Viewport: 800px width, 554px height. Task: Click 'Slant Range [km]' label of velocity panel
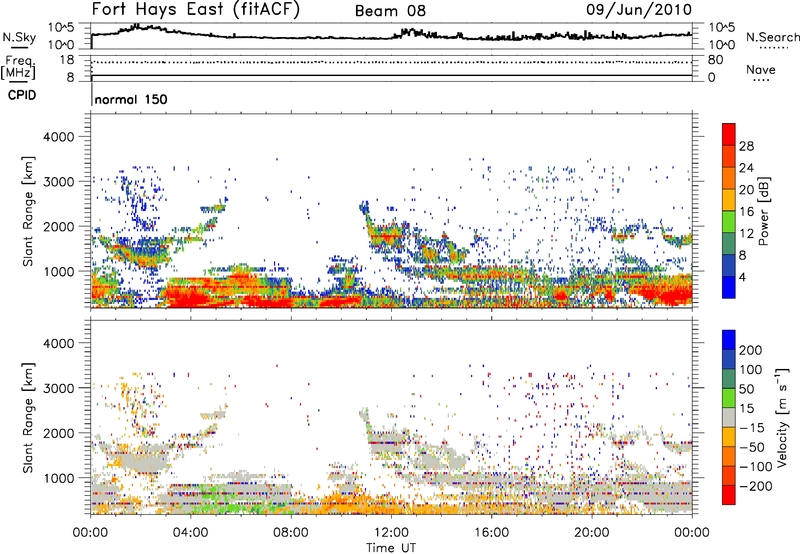point(28,418)
